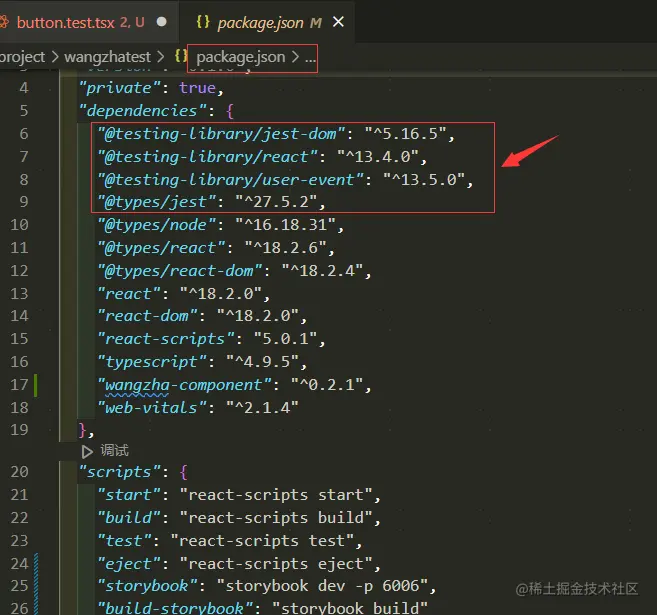Click the "@types/jest" key

(x=156, y=202)
